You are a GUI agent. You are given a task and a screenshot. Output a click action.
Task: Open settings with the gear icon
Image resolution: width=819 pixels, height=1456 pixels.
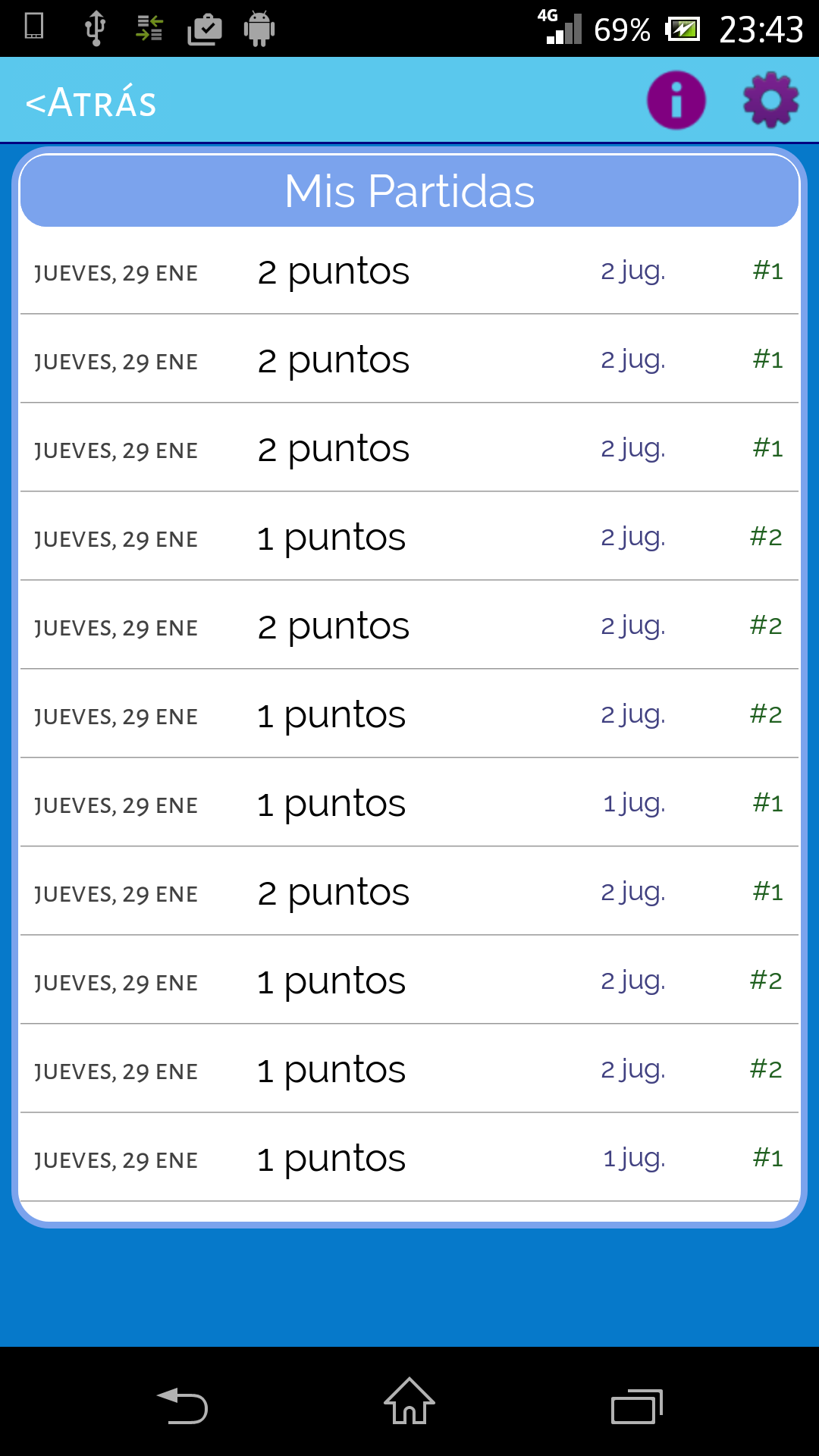(770, 100)
